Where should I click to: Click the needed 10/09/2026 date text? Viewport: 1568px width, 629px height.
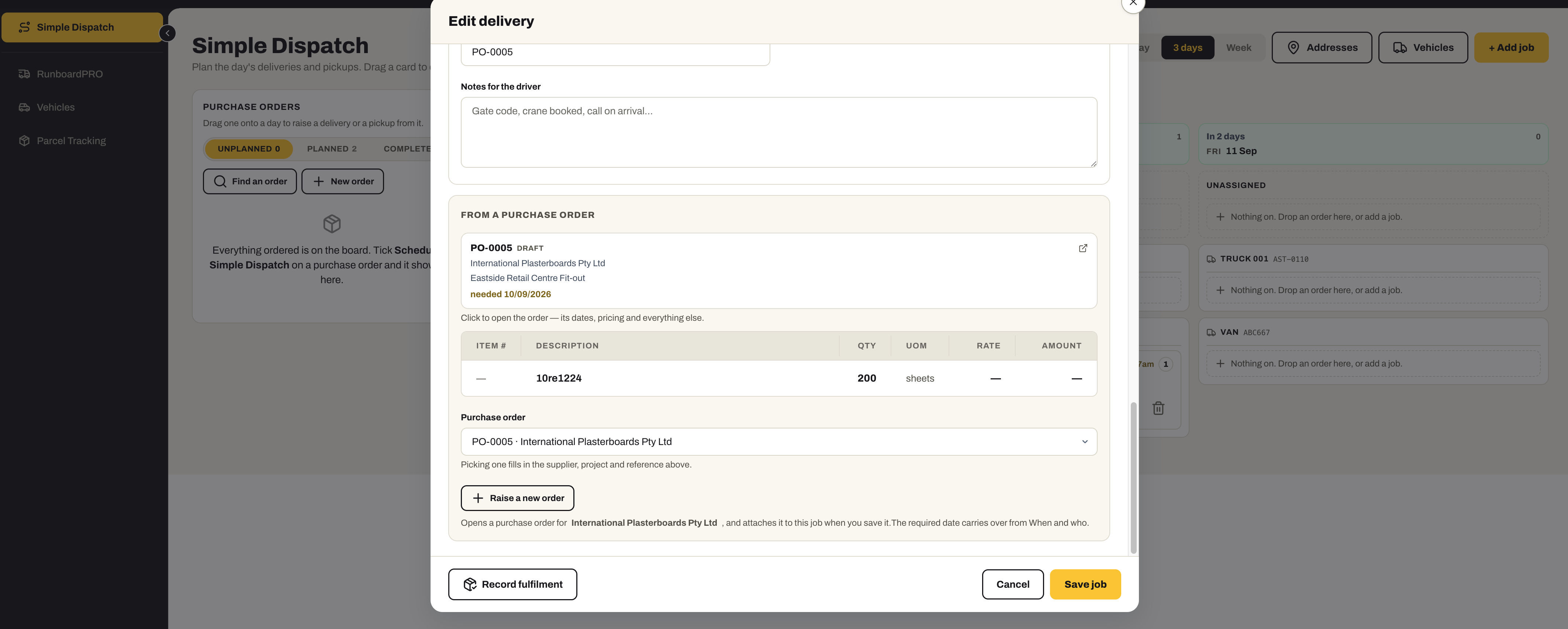pyautogui.click(x=510, y=295)
